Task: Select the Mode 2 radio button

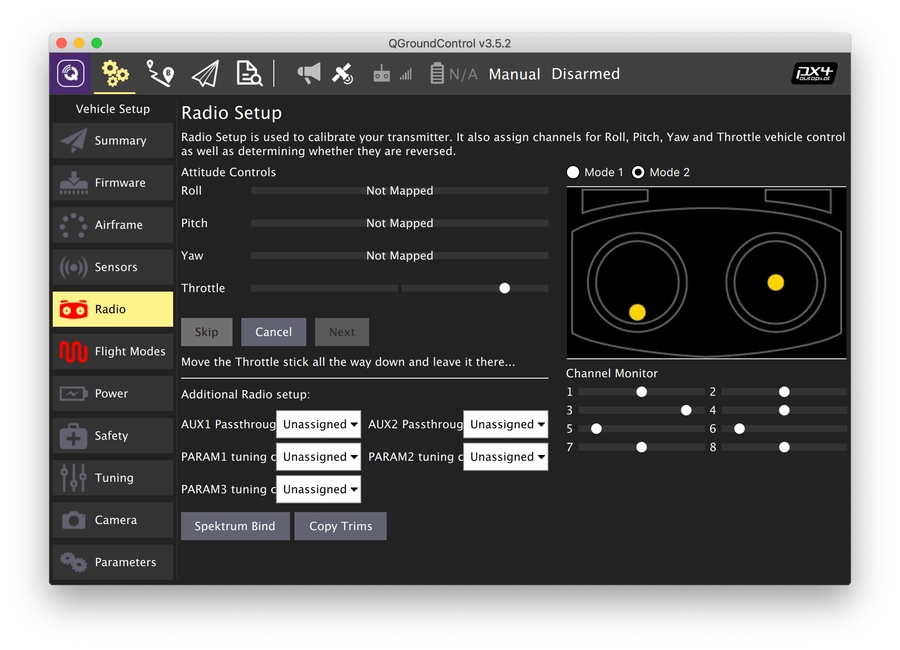Action: (638, 172)
